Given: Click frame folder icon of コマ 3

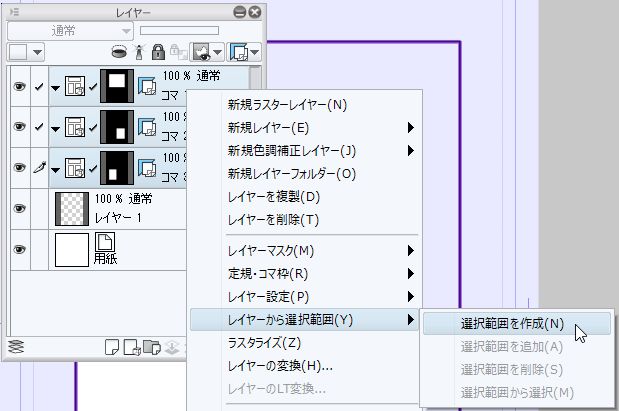Looking at the screenshot, I should (75, 167).
